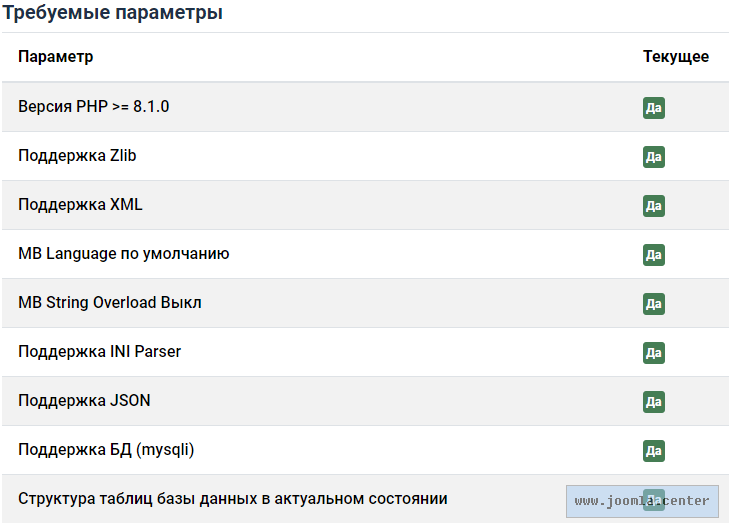Click the Требуемые параметры heading
This screenshot has width=729, height=528.
tap(112, 13)
